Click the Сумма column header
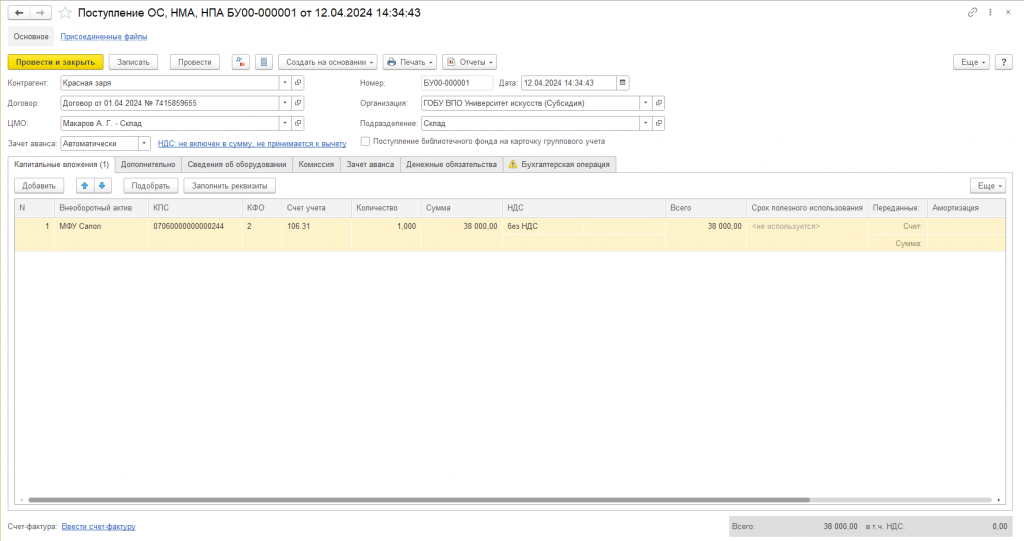 462,208
